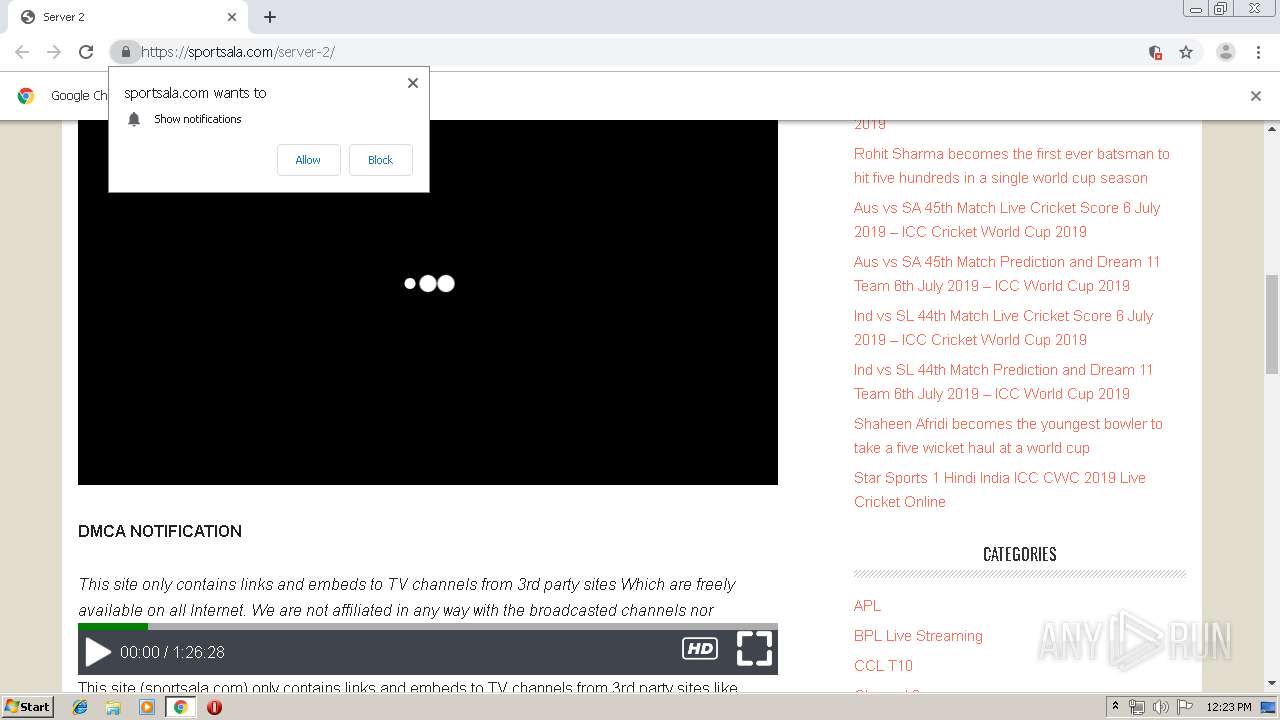Open the blocked content shield icon
1280x720 pixels.
(x=1155, y=52)
